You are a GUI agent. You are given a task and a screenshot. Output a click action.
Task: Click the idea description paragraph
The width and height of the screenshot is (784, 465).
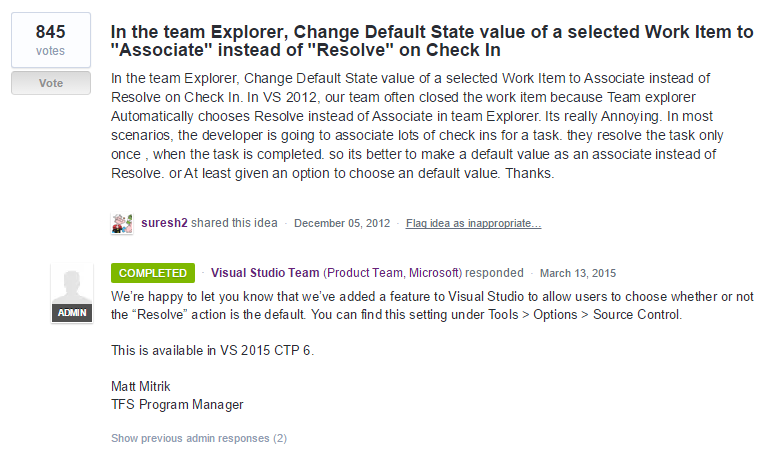click(x=431, y=125)
